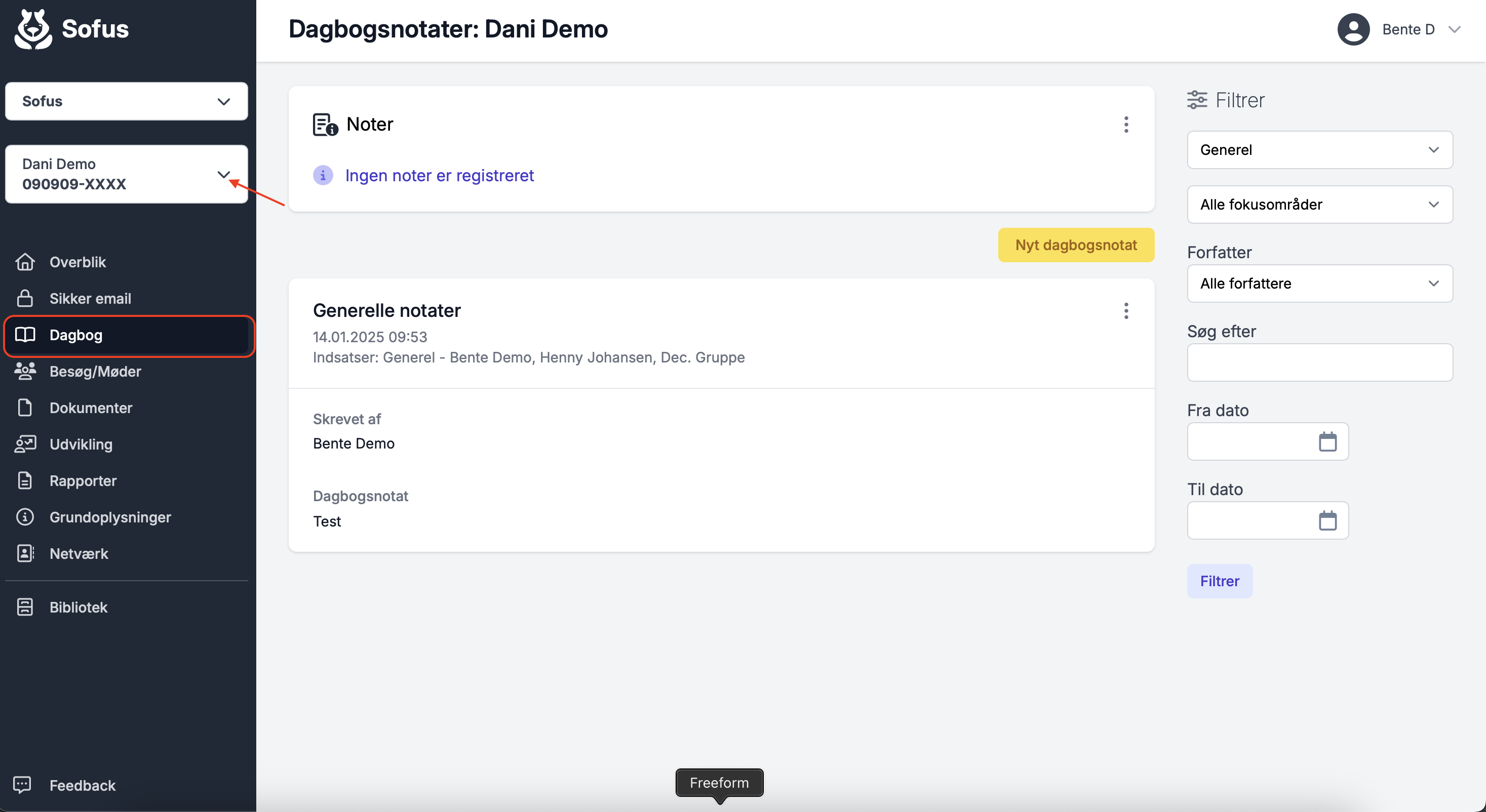Click the Søg efter text field
This screenshot has width=1486, height=812.
click(x=1320, y=363)
